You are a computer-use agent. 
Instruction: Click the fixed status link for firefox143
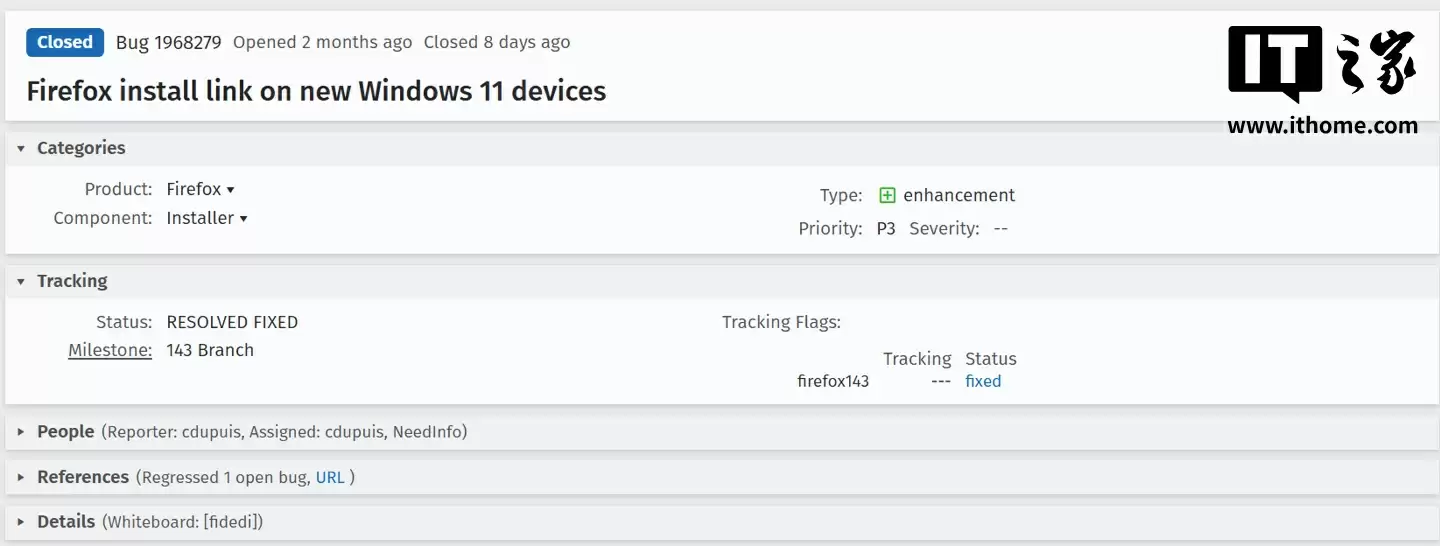(x=983, y=381)
